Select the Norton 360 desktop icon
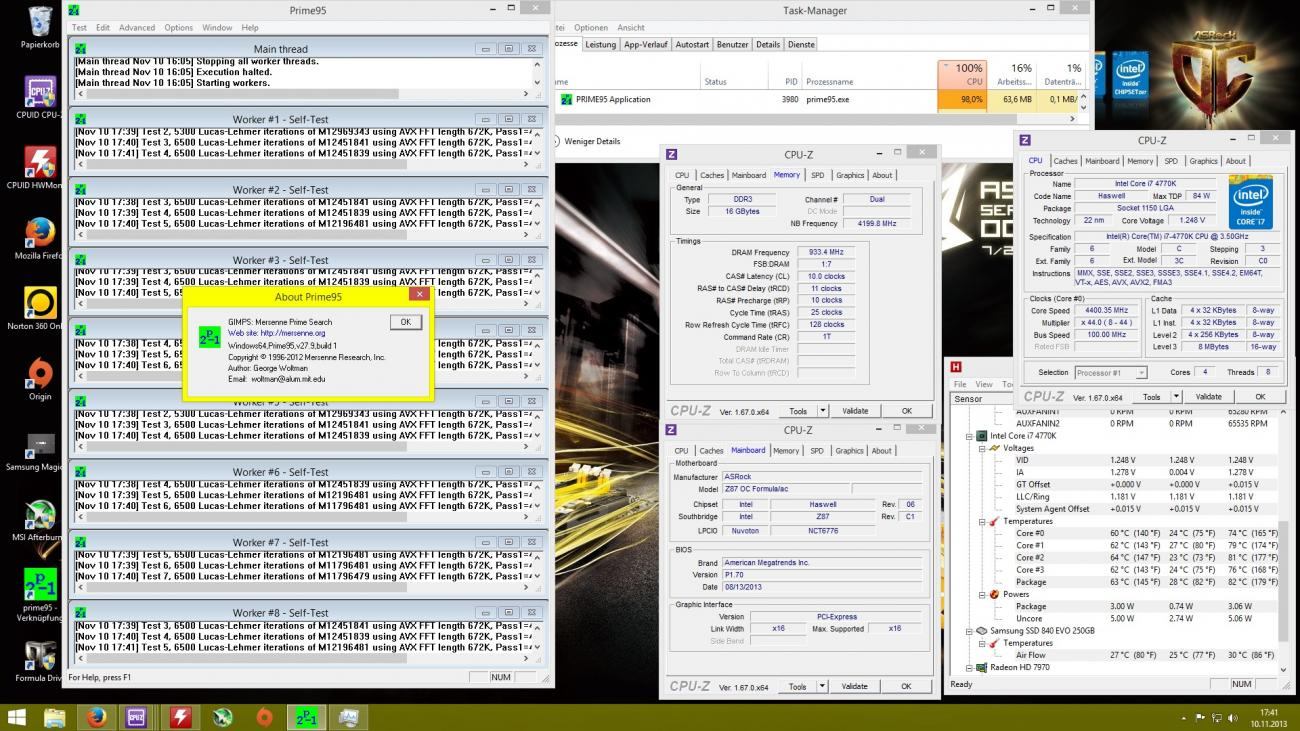The height and width of the screenshot is (731, 1300). 40,309
